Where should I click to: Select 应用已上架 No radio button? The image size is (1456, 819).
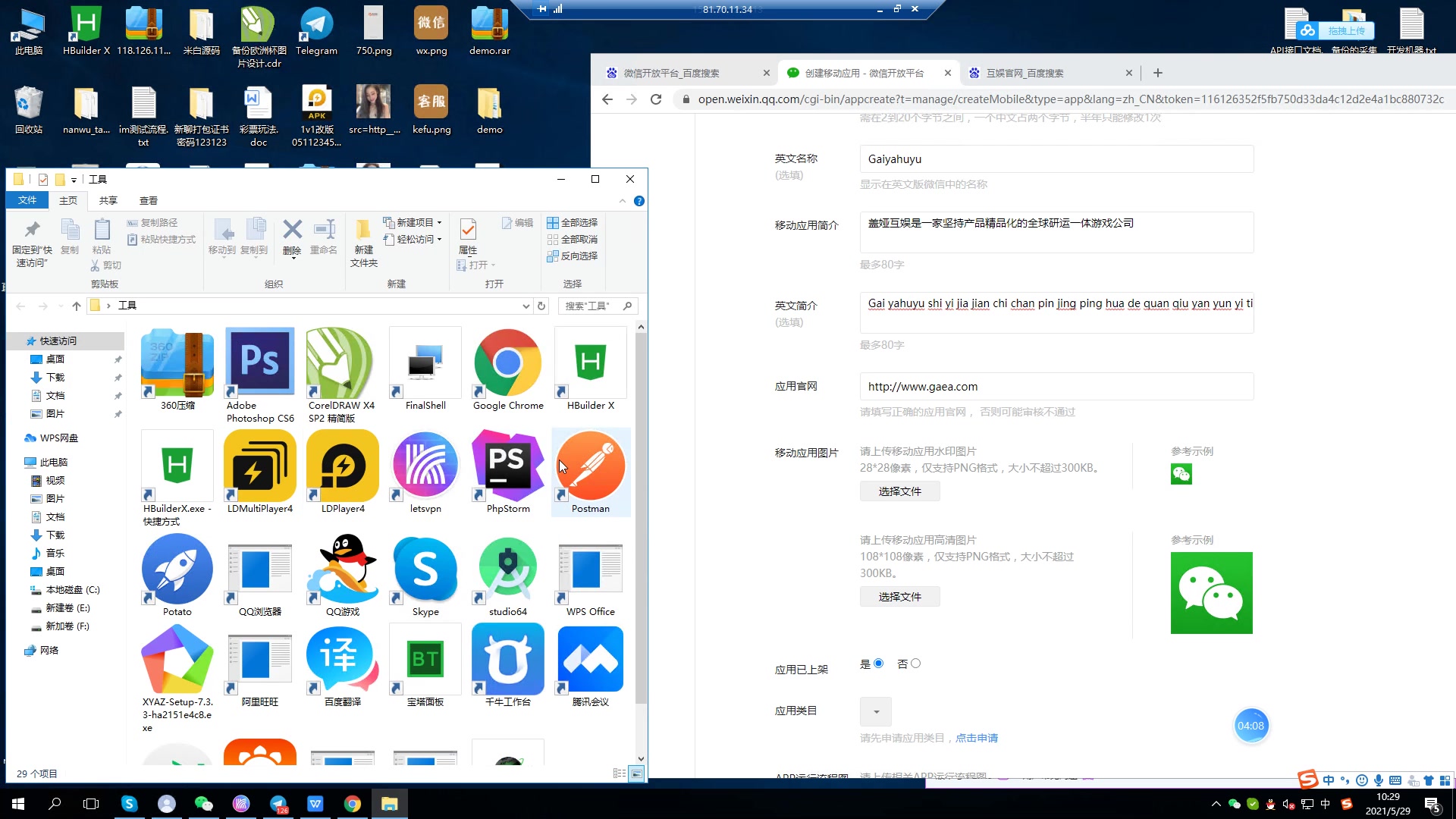pyautogui.click(x=917, y=663)
